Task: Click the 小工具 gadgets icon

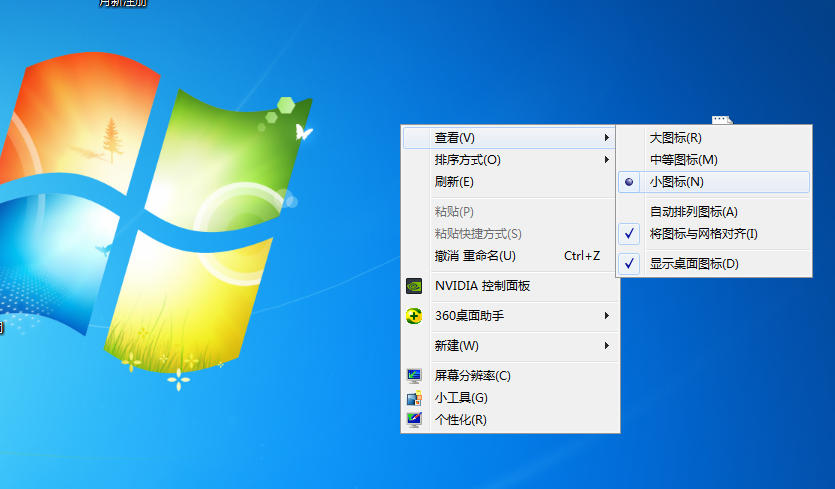Action: pos(414,398)
